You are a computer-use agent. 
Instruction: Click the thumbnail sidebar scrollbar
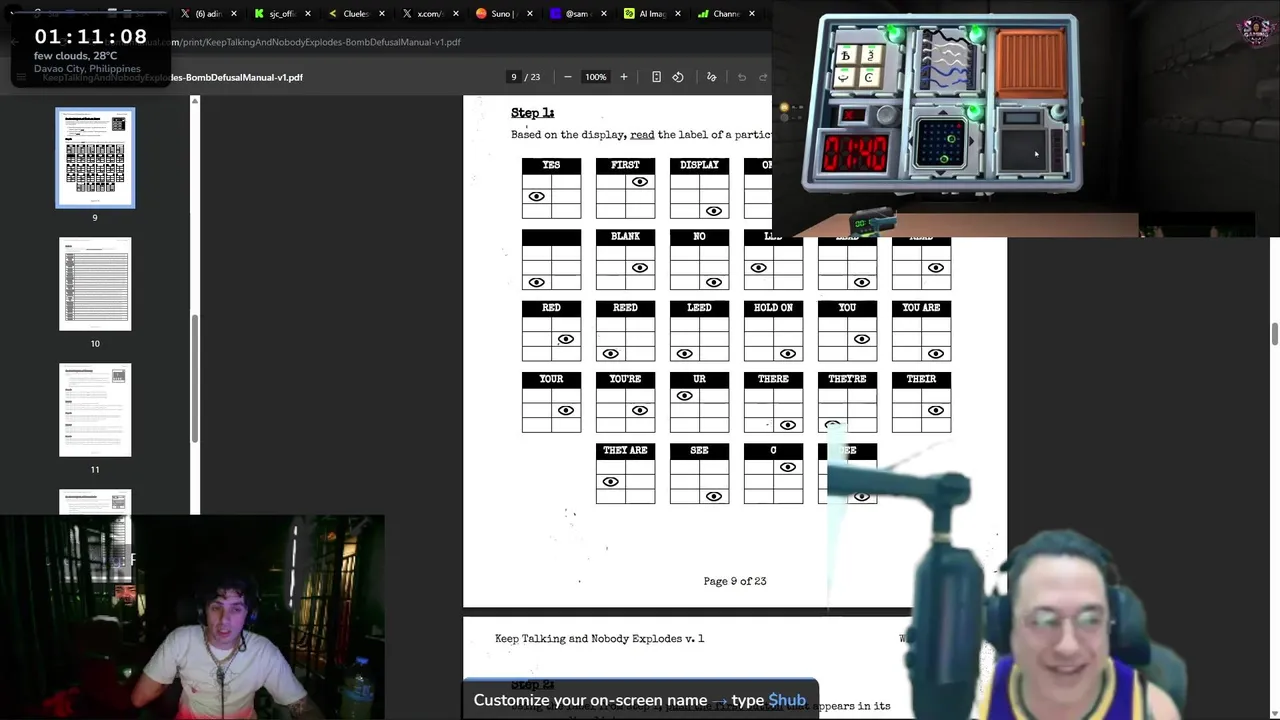[x=195, y=380]
